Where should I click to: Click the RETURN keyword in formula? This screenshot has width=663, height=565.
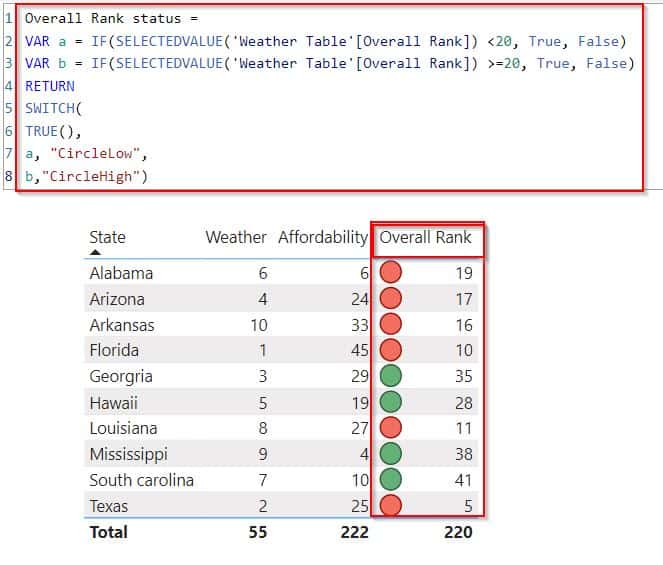pyautogui.click(x=50, y=86)
